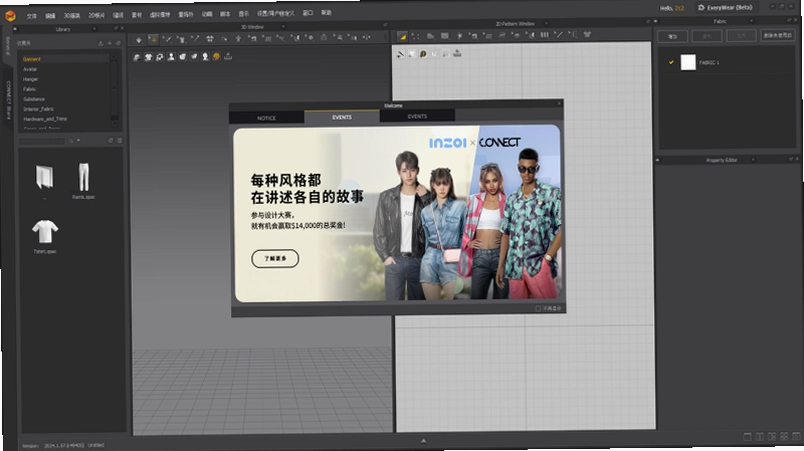The image size is (804, 451).
Task: Open the 设置/用户自定义 menu
Action: tap(275, 13)
